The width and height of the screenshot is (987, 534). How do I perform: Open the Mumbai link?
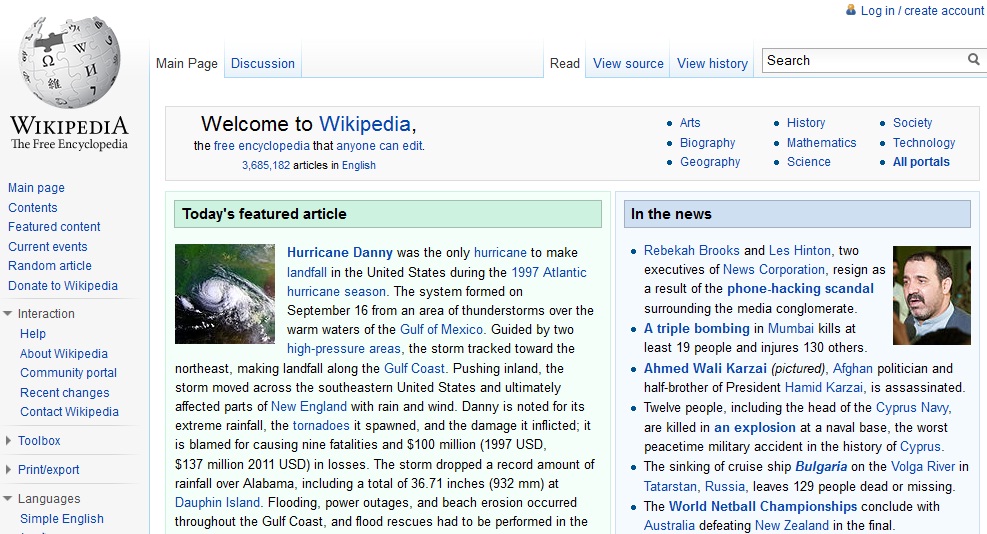(791, 329)
